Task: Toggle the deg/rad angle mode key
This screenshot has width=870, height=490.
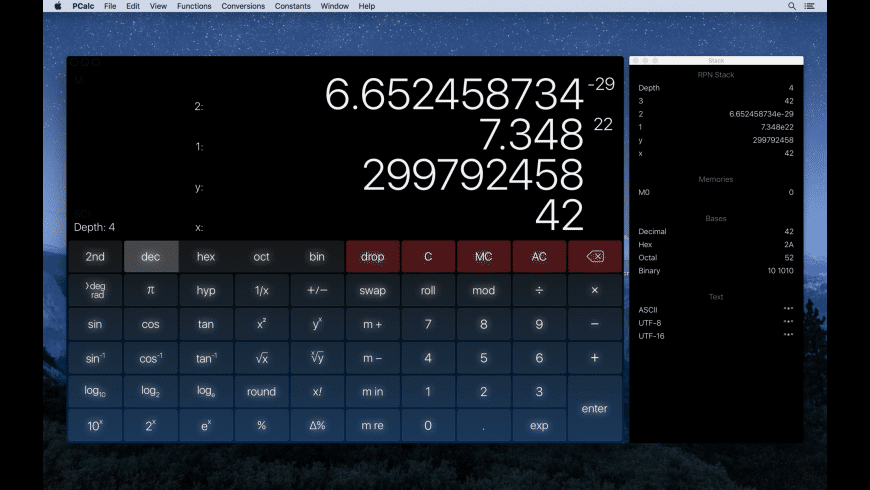Action: pyautogui.click(x=95, y=290)
